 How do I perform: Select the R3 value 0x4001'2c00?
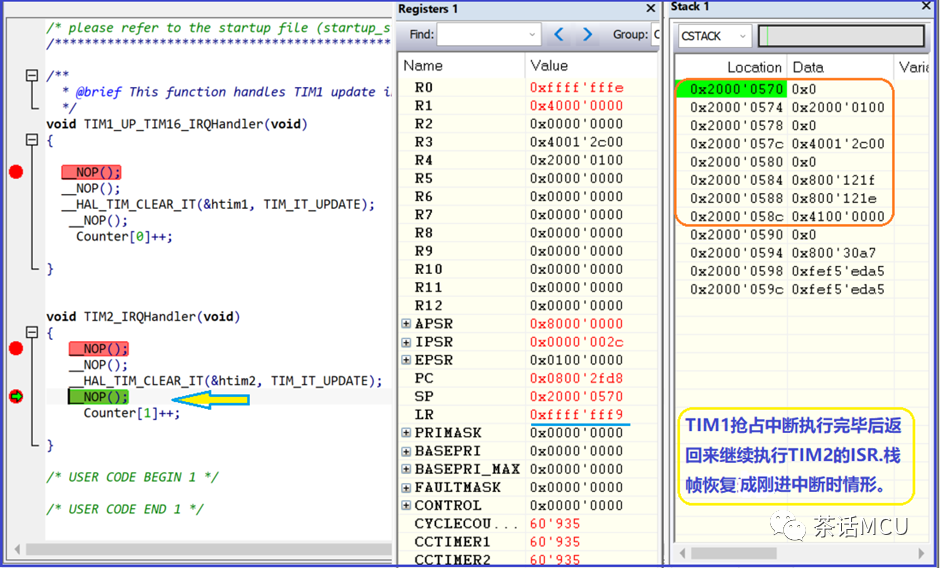pyautogui.click(x=577, y=142)
